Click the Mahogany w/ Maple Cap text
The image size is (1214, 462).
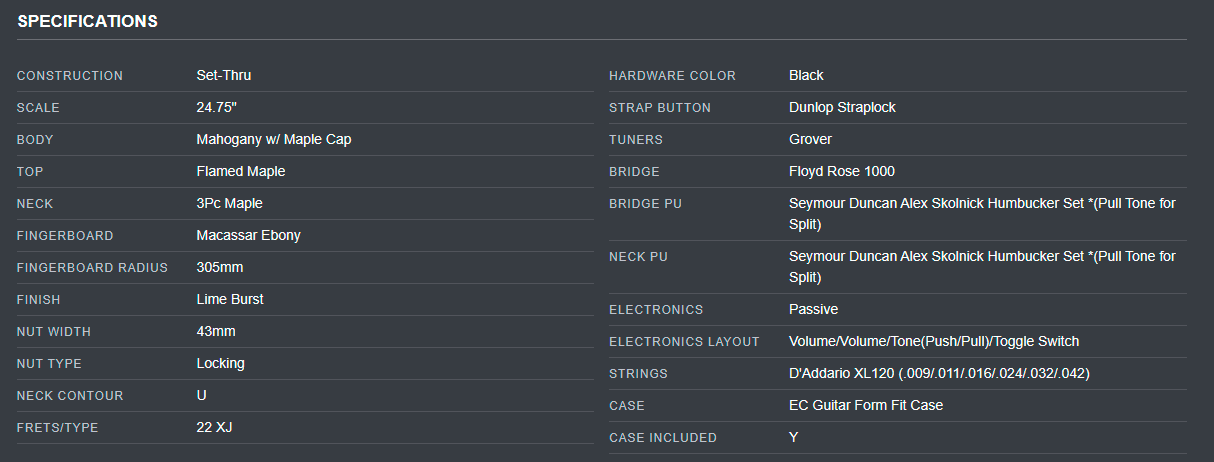(273, 139)
